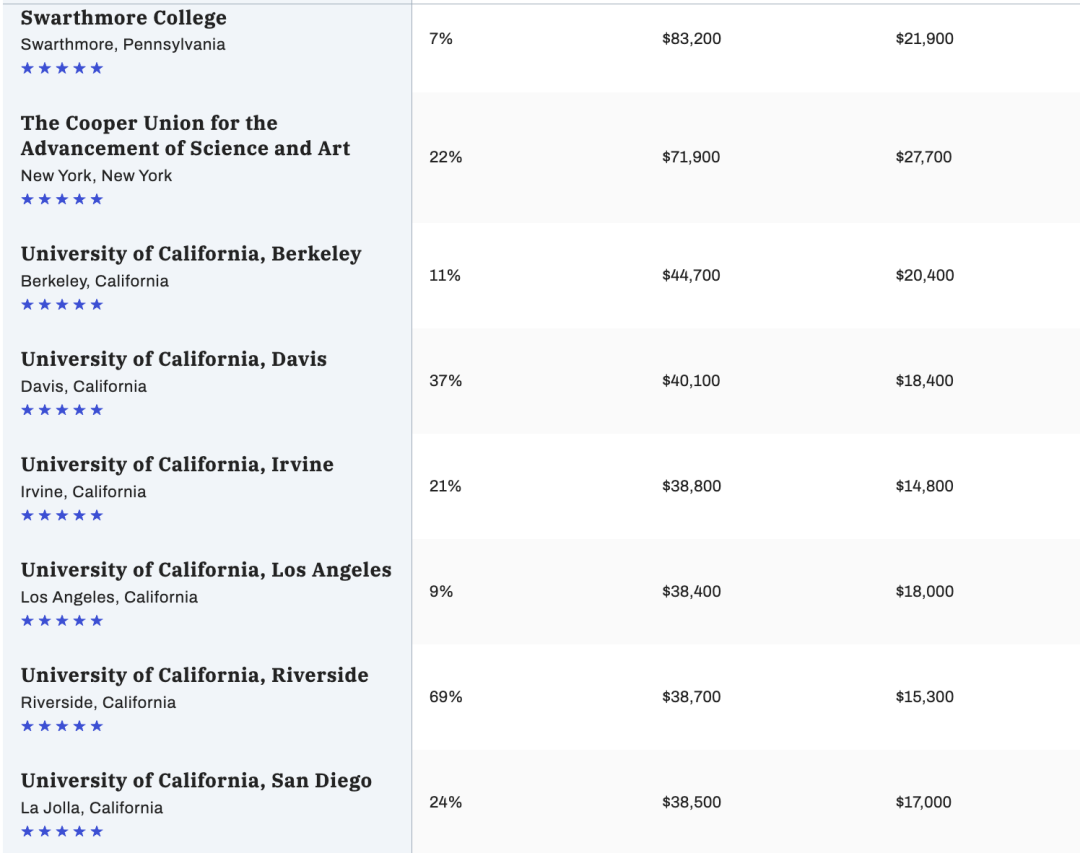This screenshot has width=1080, height=853.
Task: Click Berkeley's five-star rating icons
Action: (x=62, y=305)
